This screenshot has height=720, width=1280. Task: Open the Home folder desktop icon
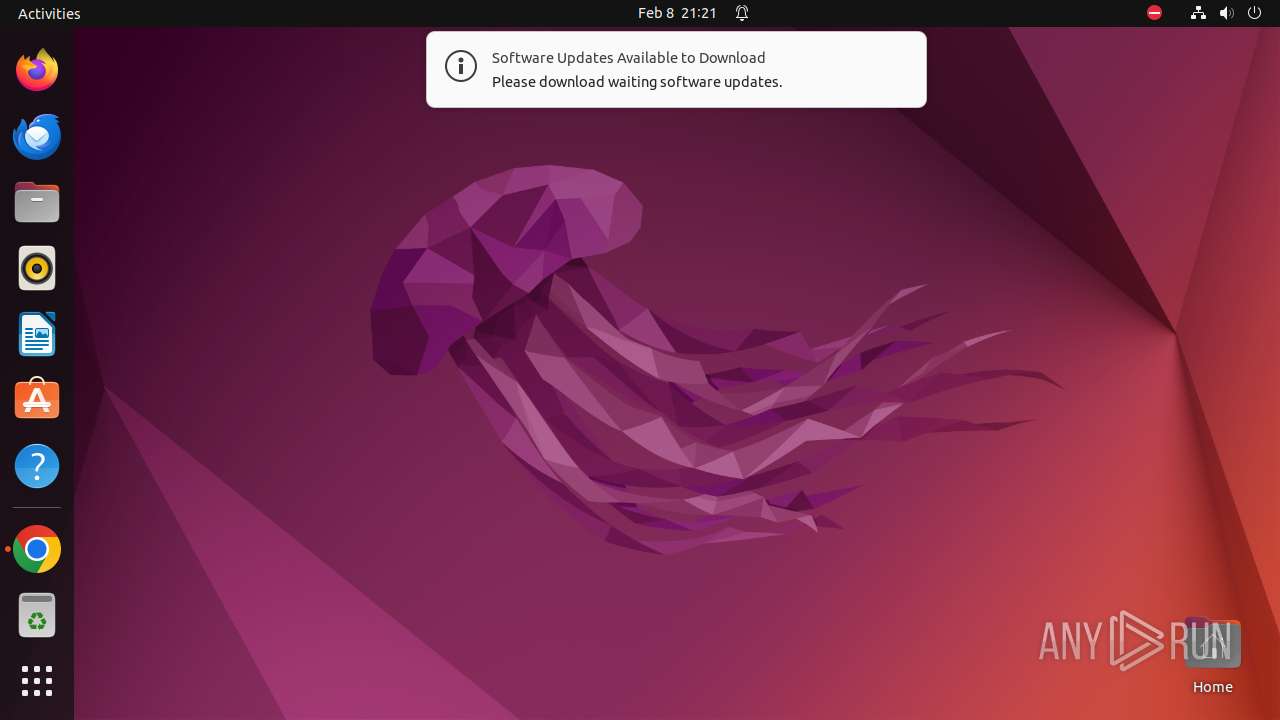tap(1212, 656)
